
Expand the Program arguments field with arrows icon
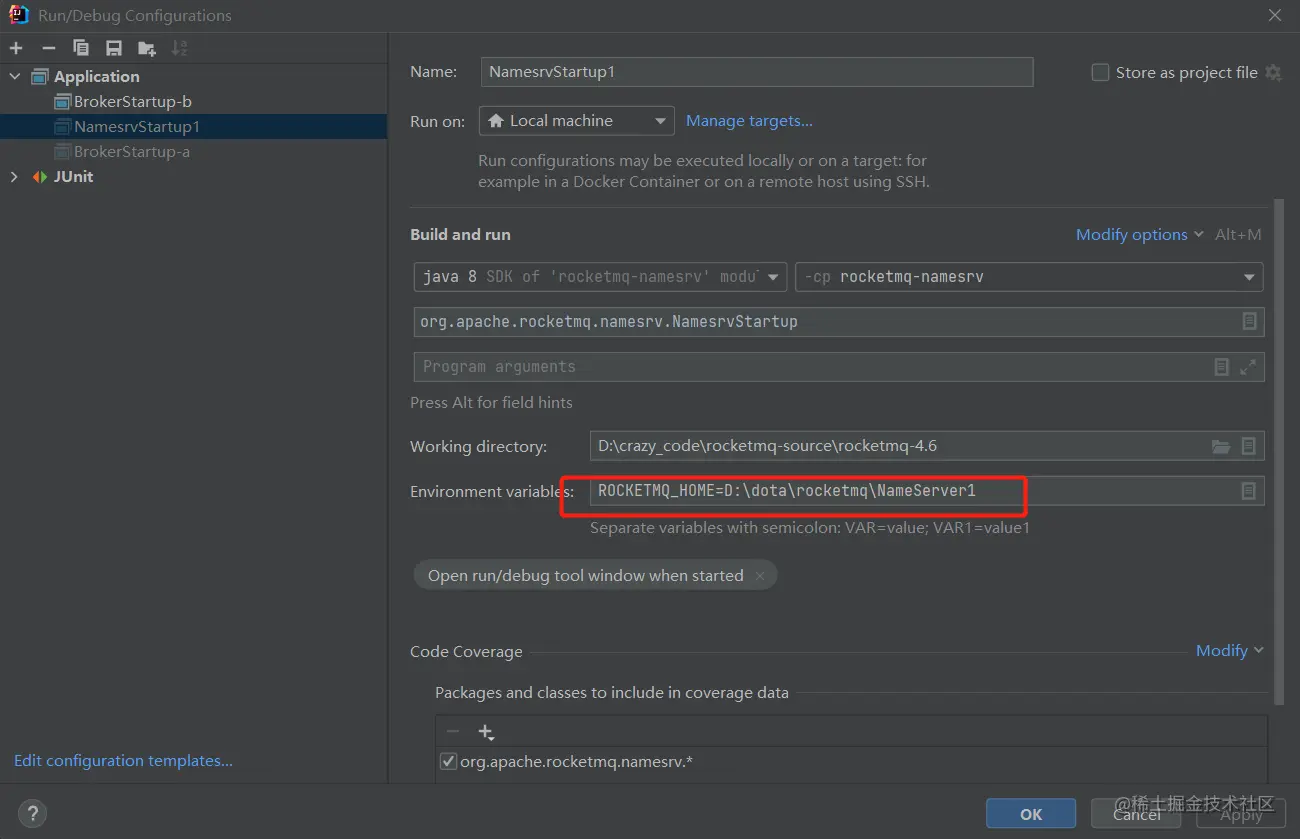pos(1248,367)
